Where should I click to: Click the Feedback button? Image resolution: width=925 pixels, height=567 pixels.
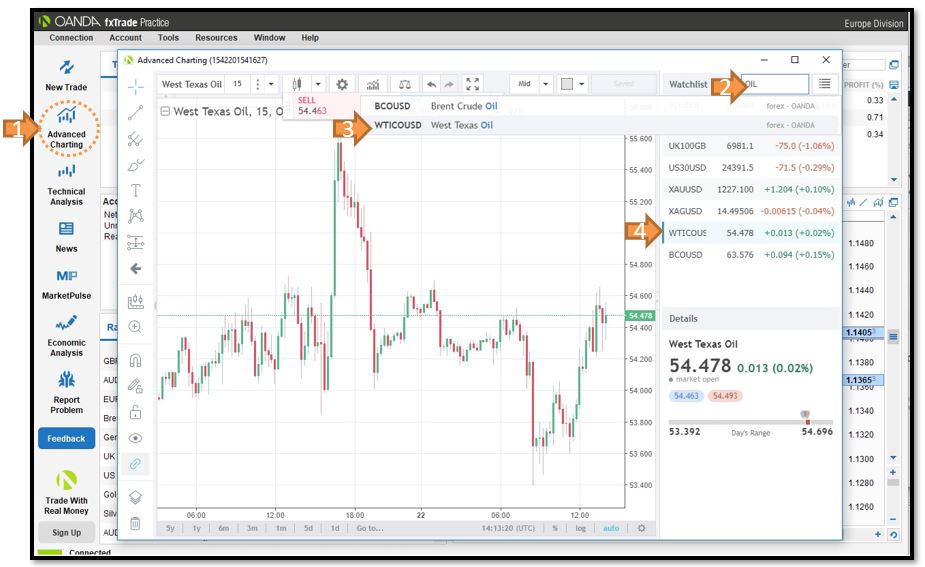point(66,438)
